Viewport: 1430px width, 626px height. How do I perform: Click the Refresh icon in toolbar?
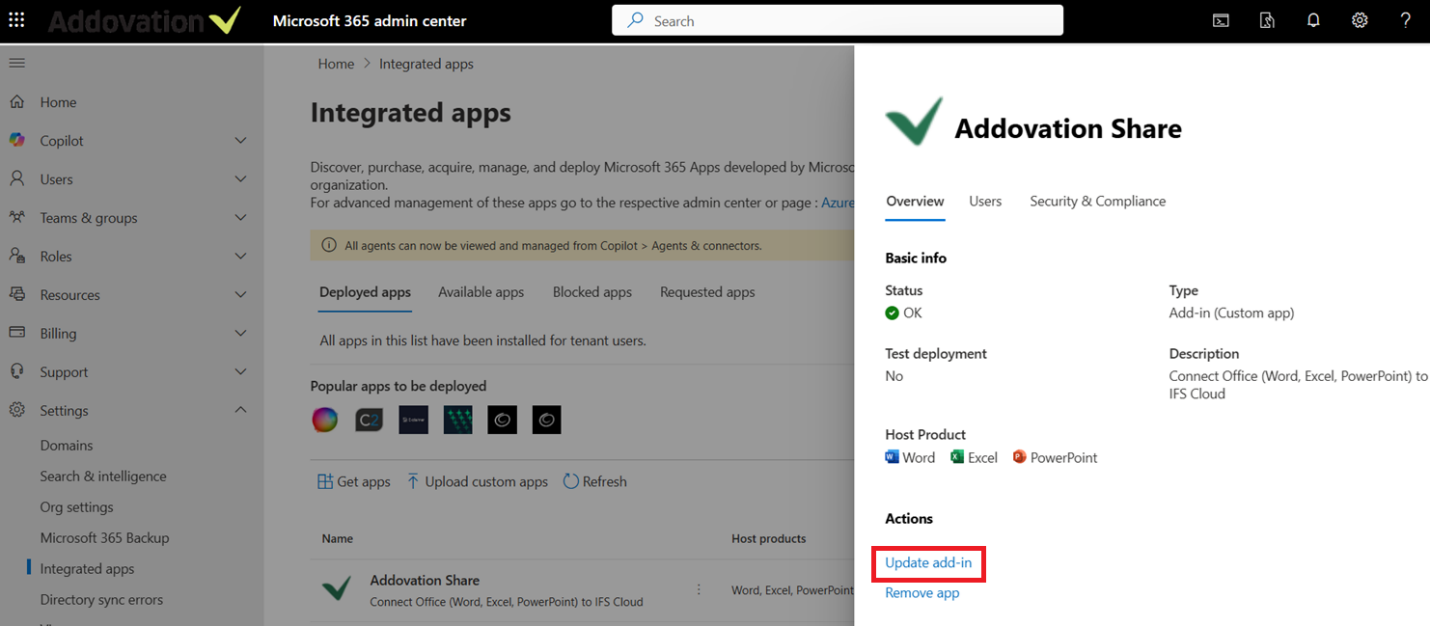(571, 481)
